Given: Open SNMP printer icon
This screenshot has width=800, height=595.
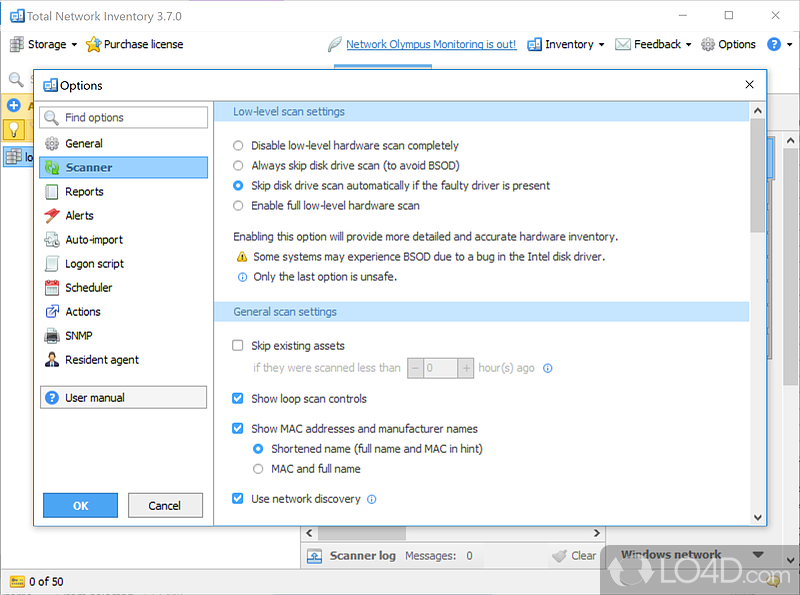Looking at the screenshot, I should click(52, 335).
